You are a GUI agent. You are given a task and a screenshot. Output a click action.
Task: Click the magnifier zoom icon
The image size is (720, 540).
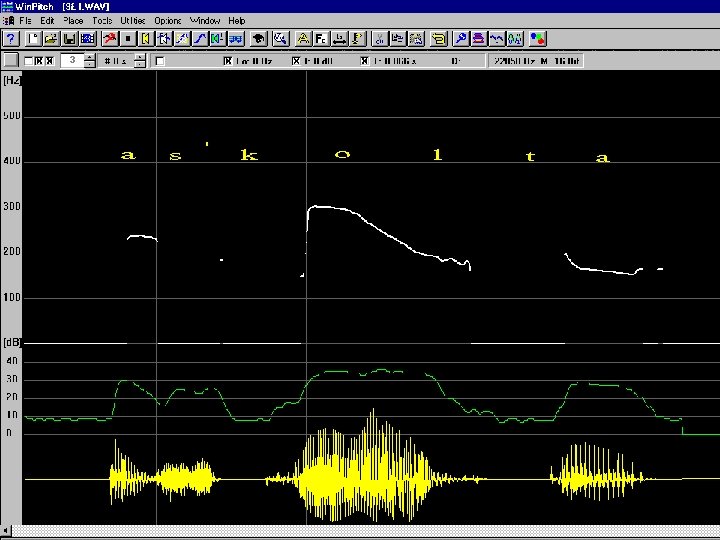click(280, 39)
